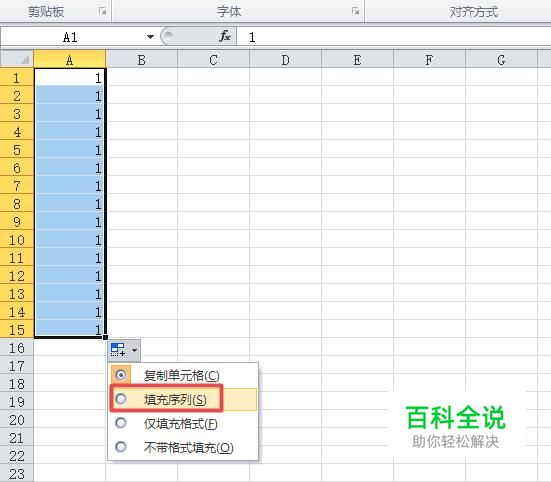Select column G header
This screenshot has height=482, width=551.
[x=501, y=60]
